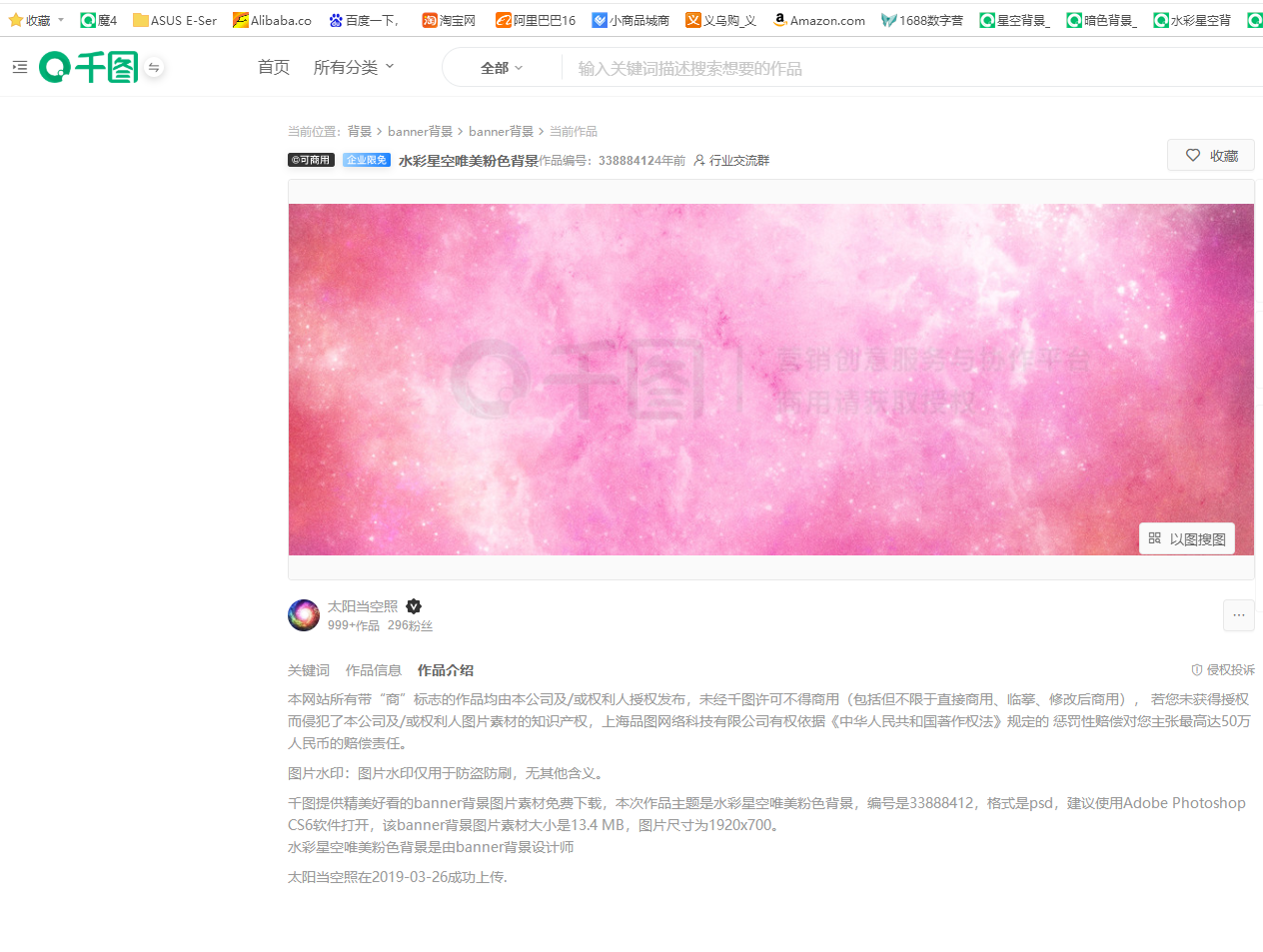1263x952 pixels.
Task: Open the three-dots more options button
Action: point(1238,615)
